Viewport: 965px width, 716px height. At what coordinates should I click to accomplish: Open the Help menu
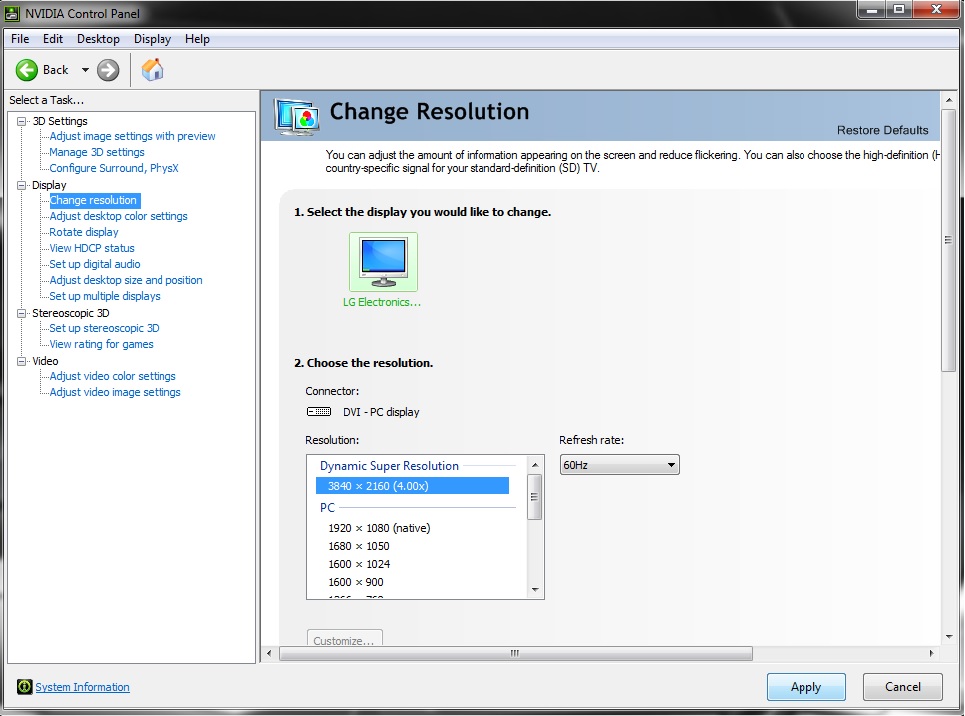point(197,39)
